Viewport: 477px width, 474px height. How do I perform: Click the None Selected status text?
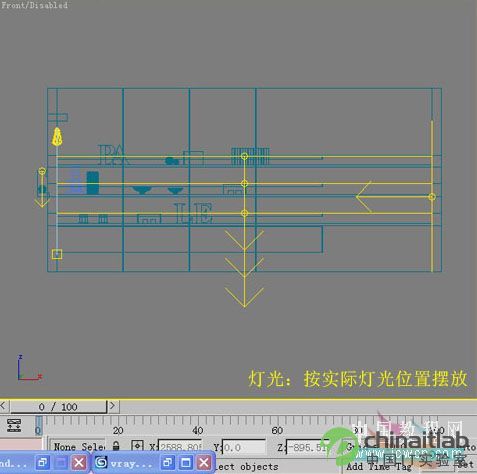tap(79, 447)
